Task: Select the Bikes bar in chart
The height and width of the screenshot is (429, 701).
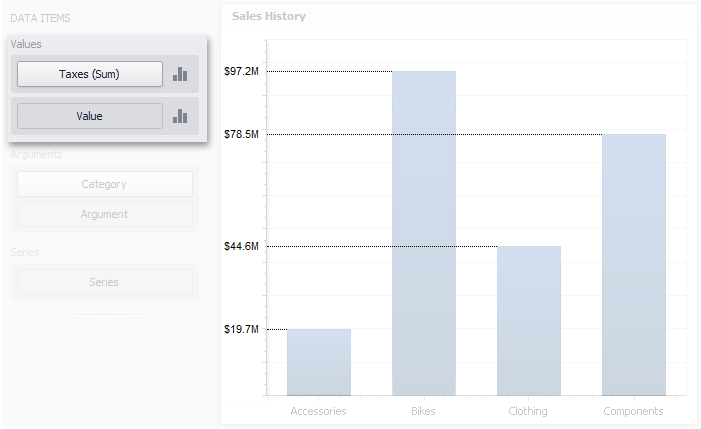Action: click(423, 232)
